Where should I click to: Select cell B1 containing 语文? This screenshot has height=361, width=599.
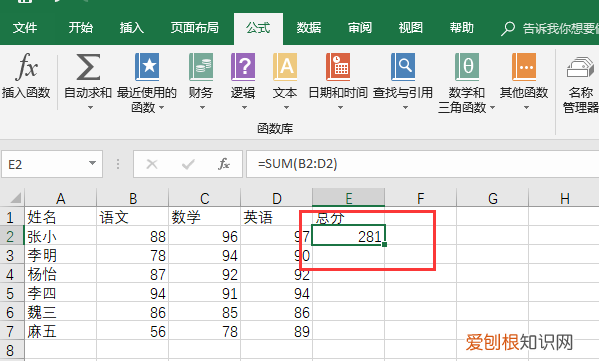(133, 217)
